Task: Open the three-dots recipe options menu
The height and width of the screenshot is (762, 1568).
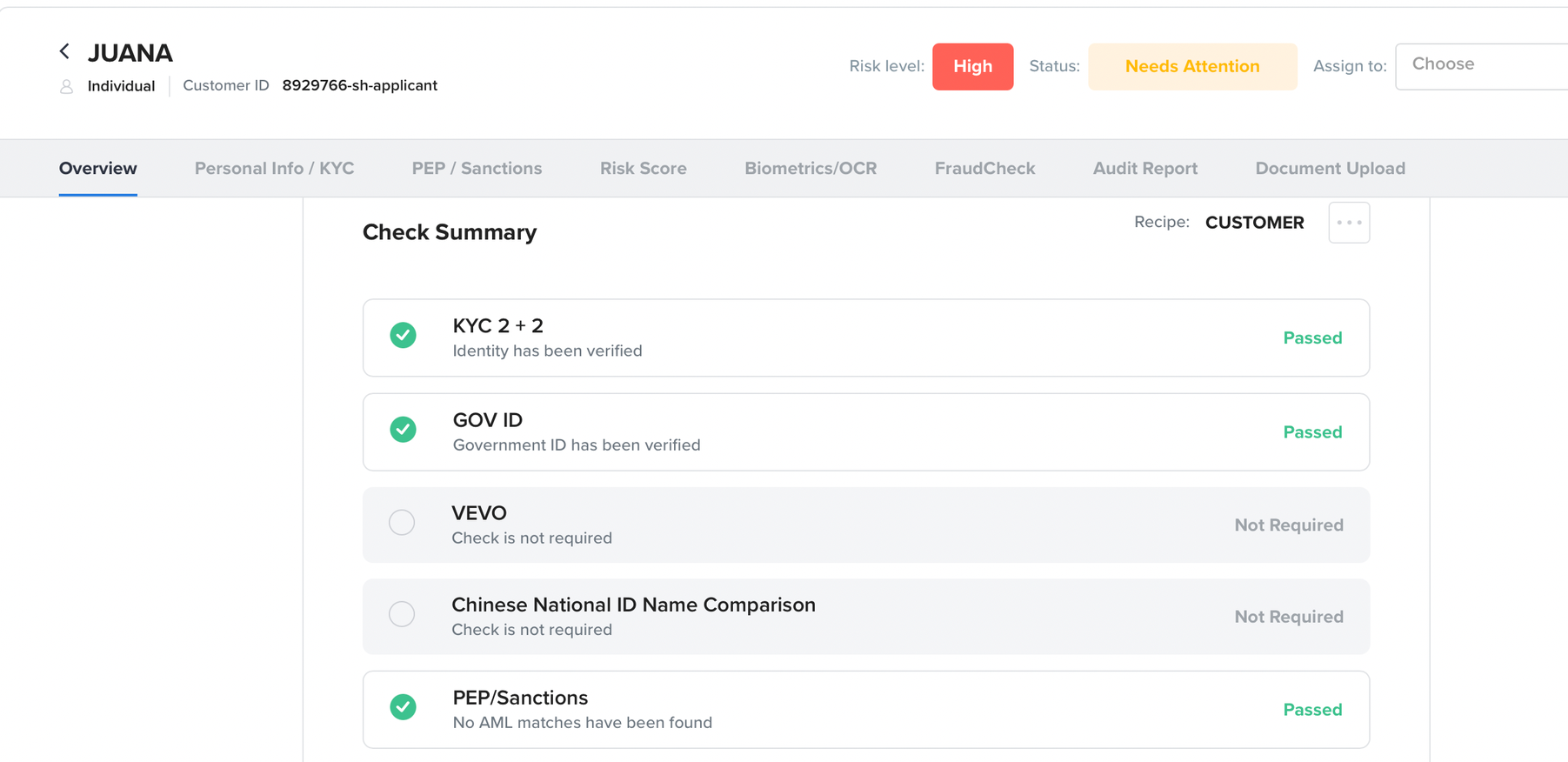Action: click(x=1349, y=223)
